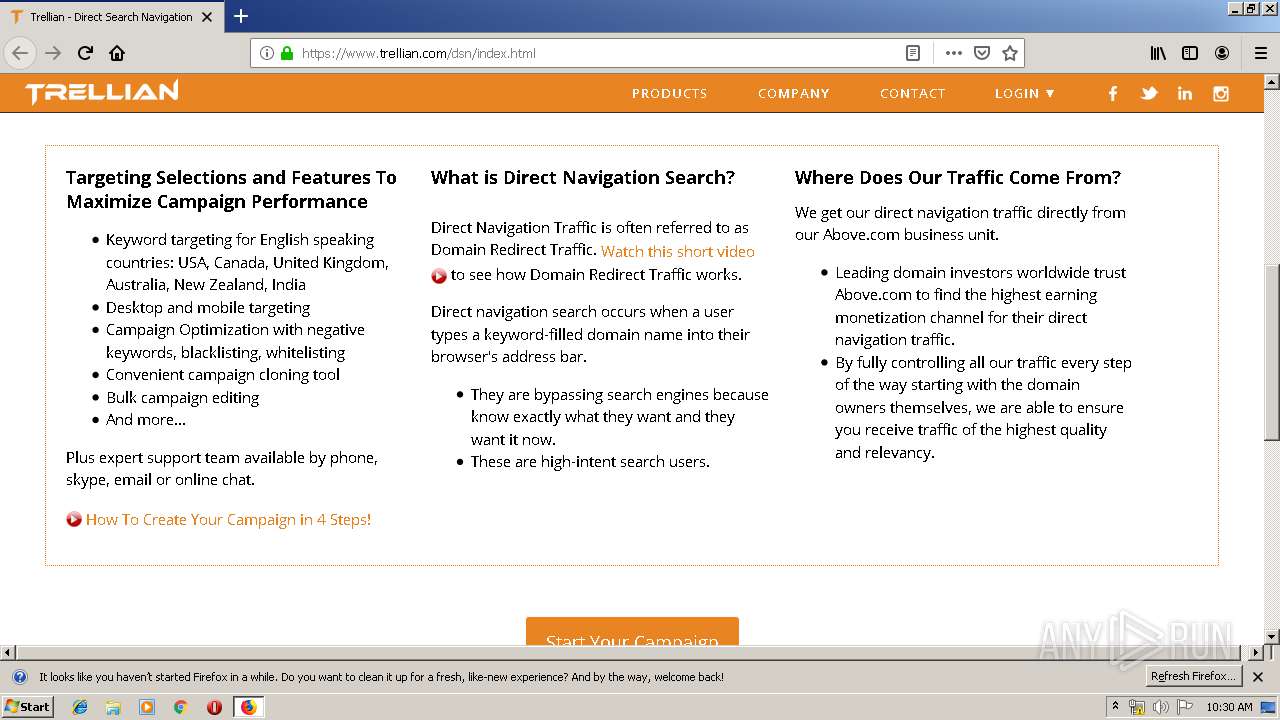Play icon beside 'Watch this short video'
1280x720 pixels.
439,276
